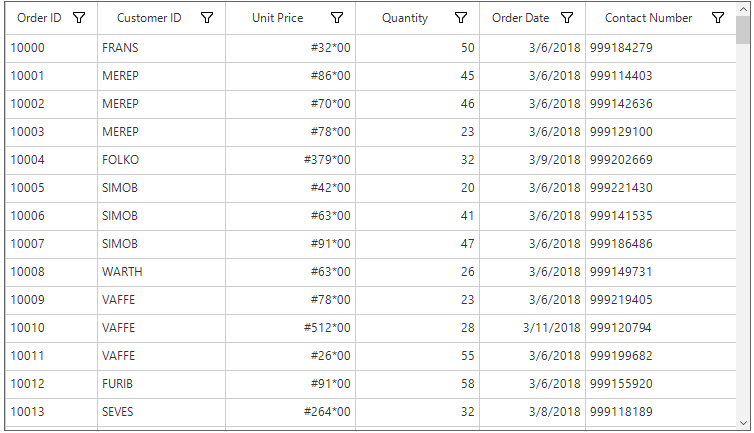Click contact number 999155920
754x433 pixels.
[661, 383]
